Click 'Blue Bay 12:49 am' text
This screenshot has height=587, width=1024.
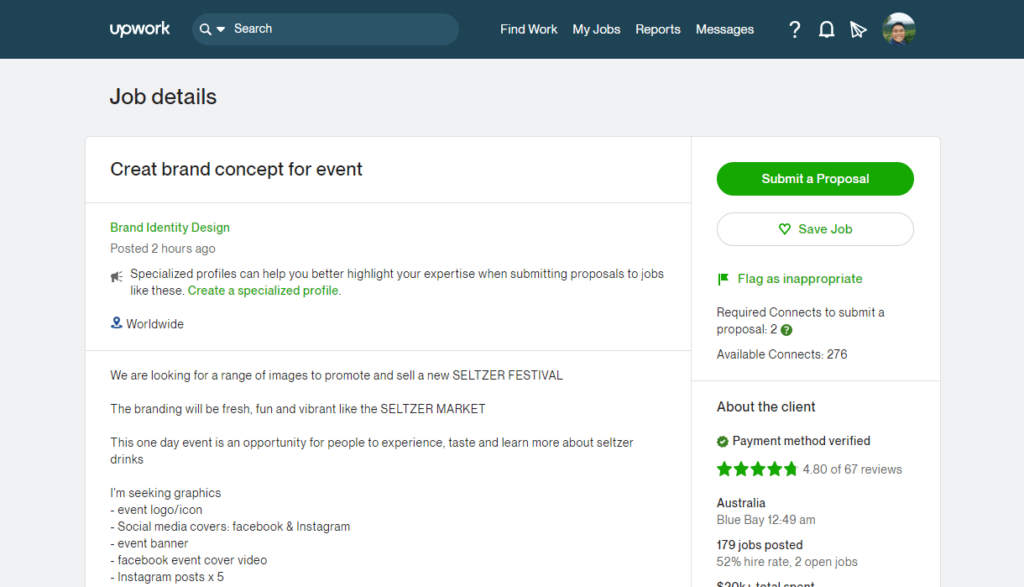(x=765, y=520)
